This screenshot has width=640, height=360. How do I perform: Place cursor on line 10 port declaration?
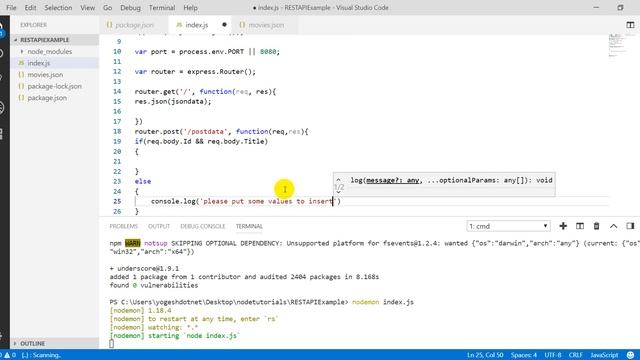coord(207,52)
